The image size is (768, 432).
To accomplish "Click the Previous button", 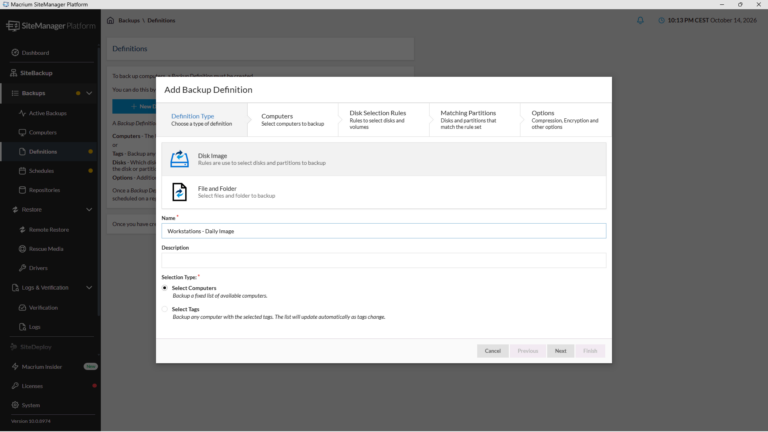I will (x=528, y=351).
